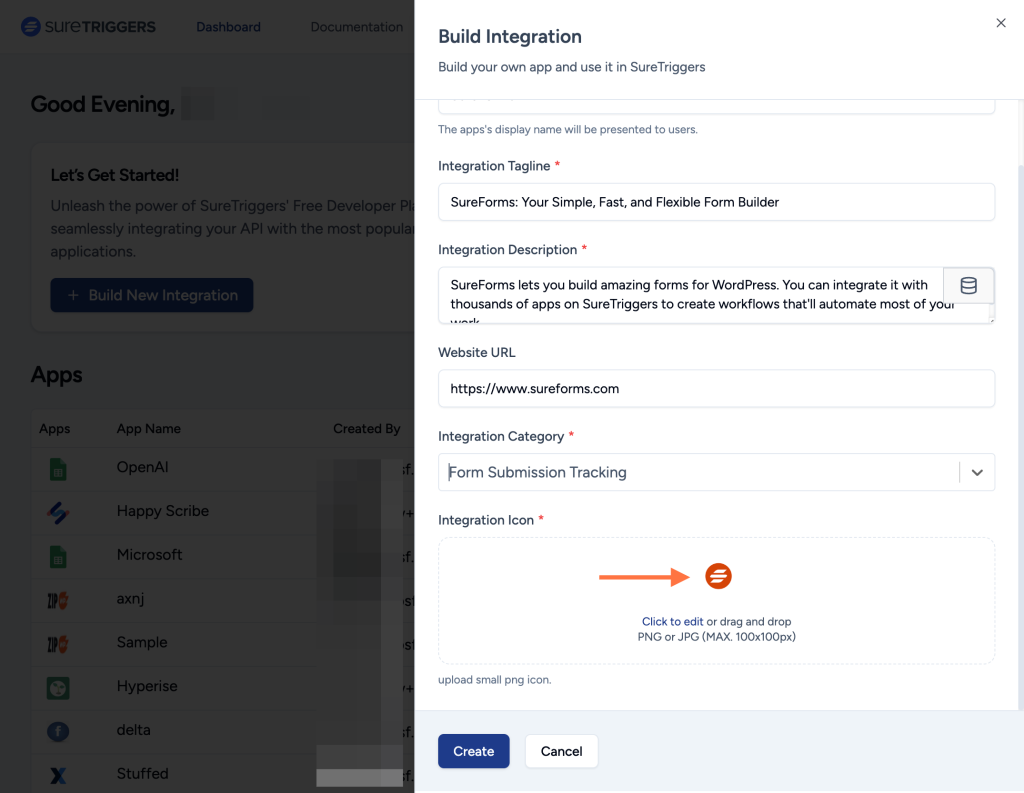Click the axnj Zapier-style app icon
The height and width of the screenshot is (793, 1024).
(x=58, y=598)
